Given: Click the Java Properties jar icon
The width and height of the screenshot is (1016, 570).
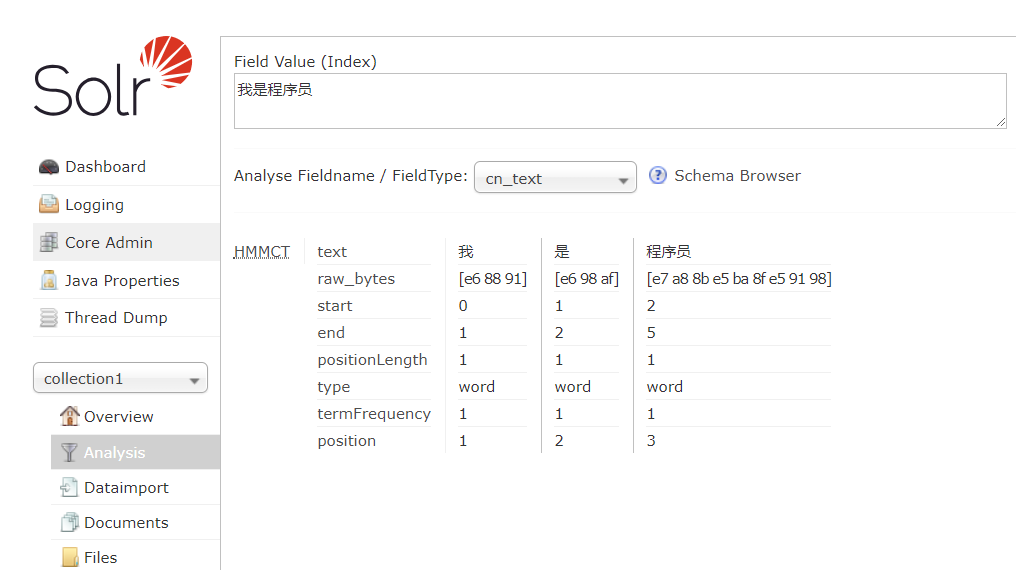Looking at the screenshot, I should (48, 281).
